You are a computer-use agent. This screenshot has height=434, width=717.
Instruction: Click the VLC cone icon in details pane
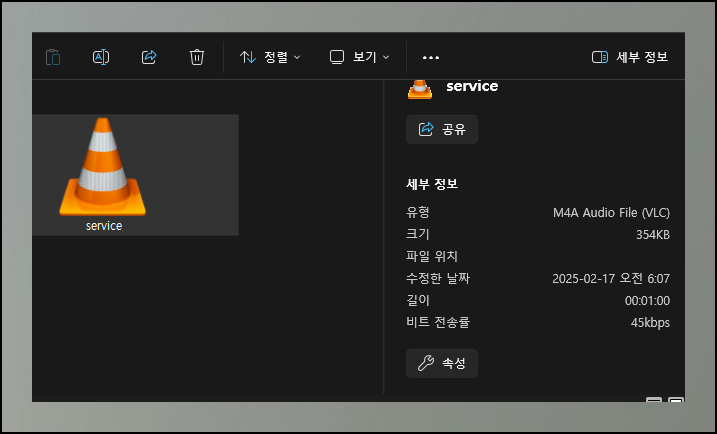click(420, 89)
